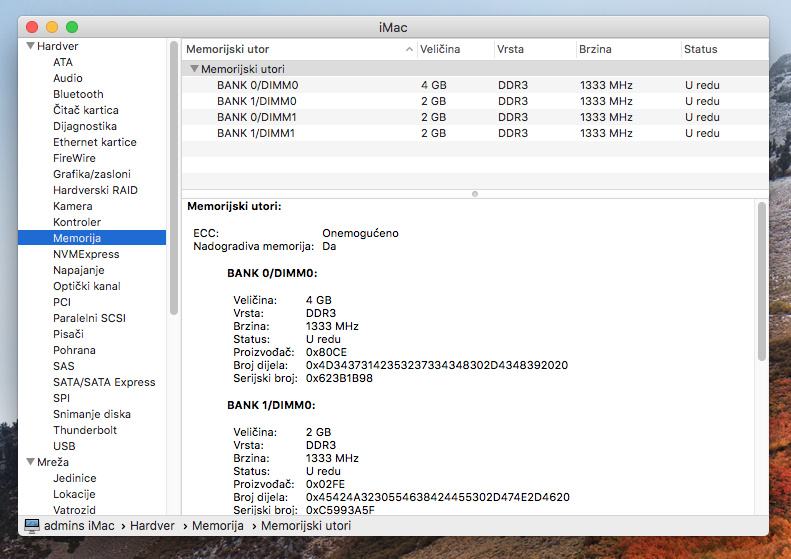Click Onemogućeno ECC value
The width and height of the screenshot is (791, 559).
pyautogui.click(x=360, y=233)
